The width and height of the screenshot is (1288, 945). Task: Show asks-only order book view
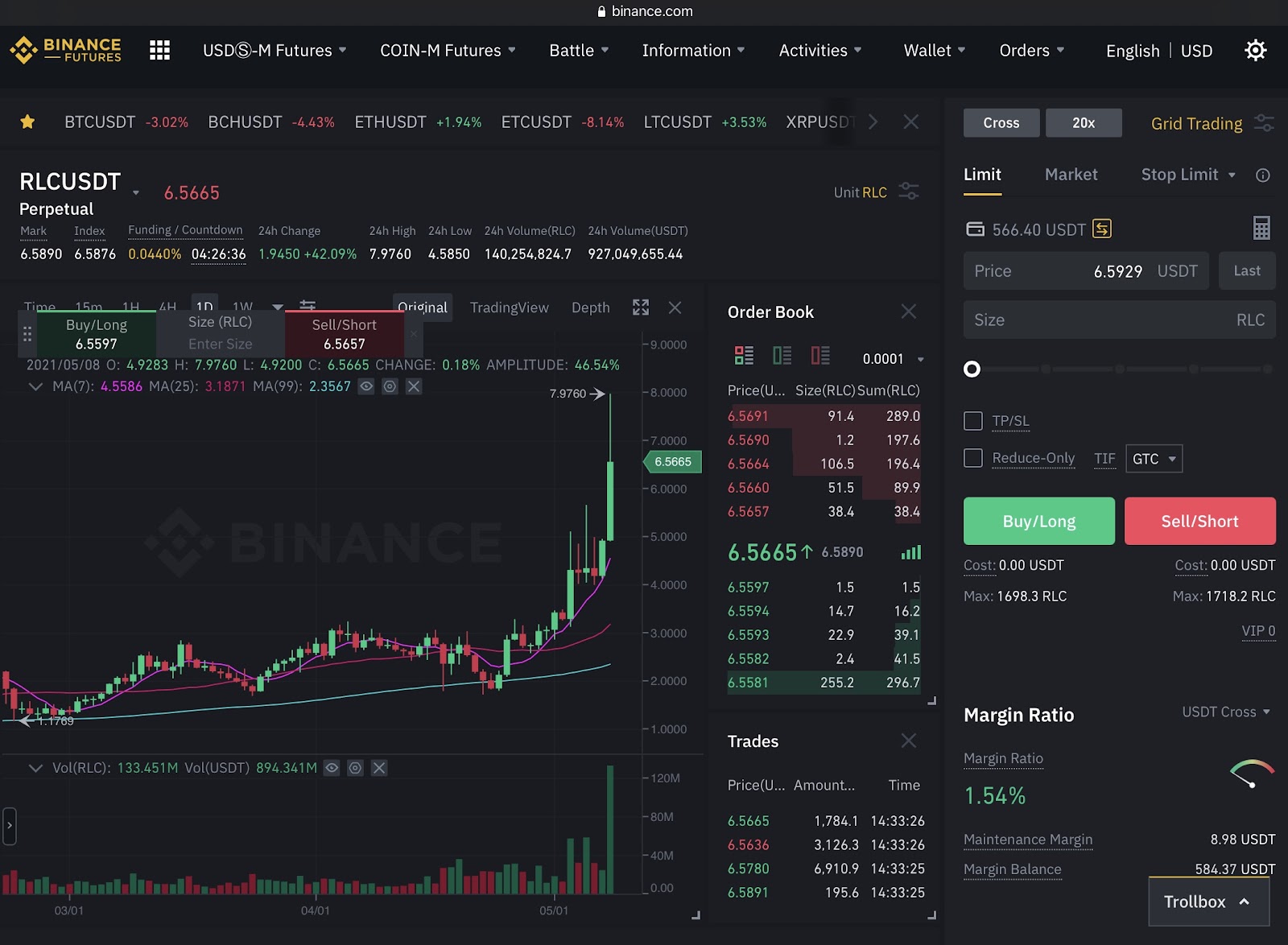[820, 355]
